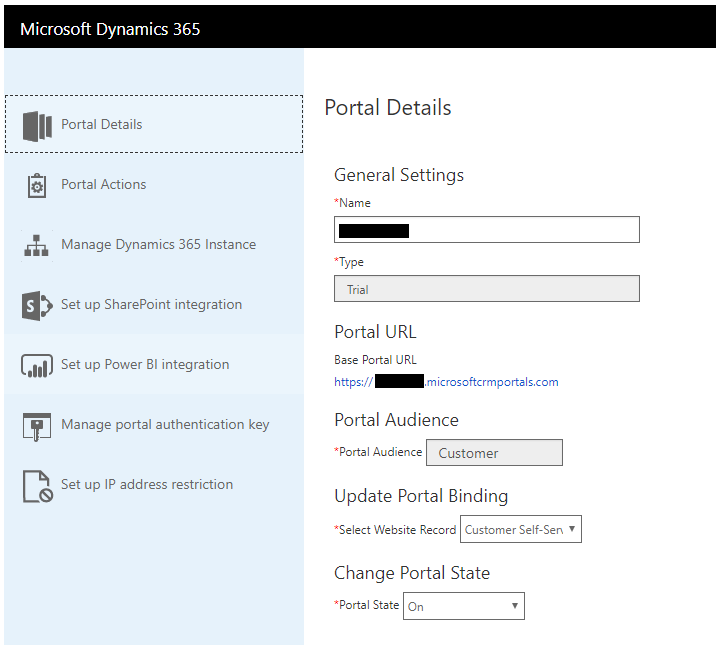The height and width of the screenshot is (645, 720).
Task: Click the Type field showing Trial
Action: (x=487, y=289)
